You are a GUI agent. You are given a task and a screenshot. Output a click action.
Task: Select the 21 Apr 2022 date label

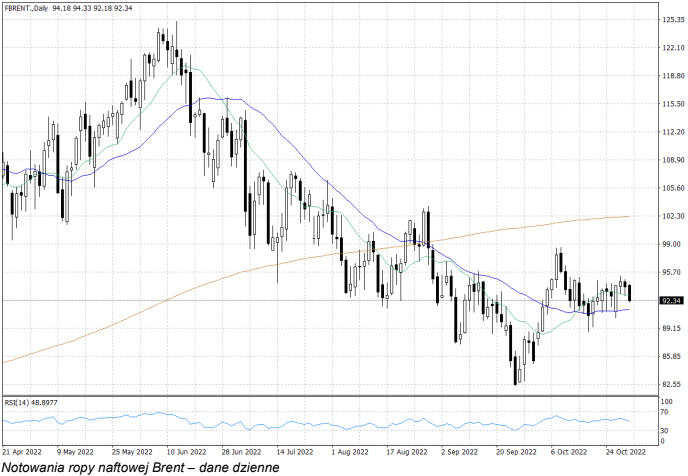(x=22, y=450)
